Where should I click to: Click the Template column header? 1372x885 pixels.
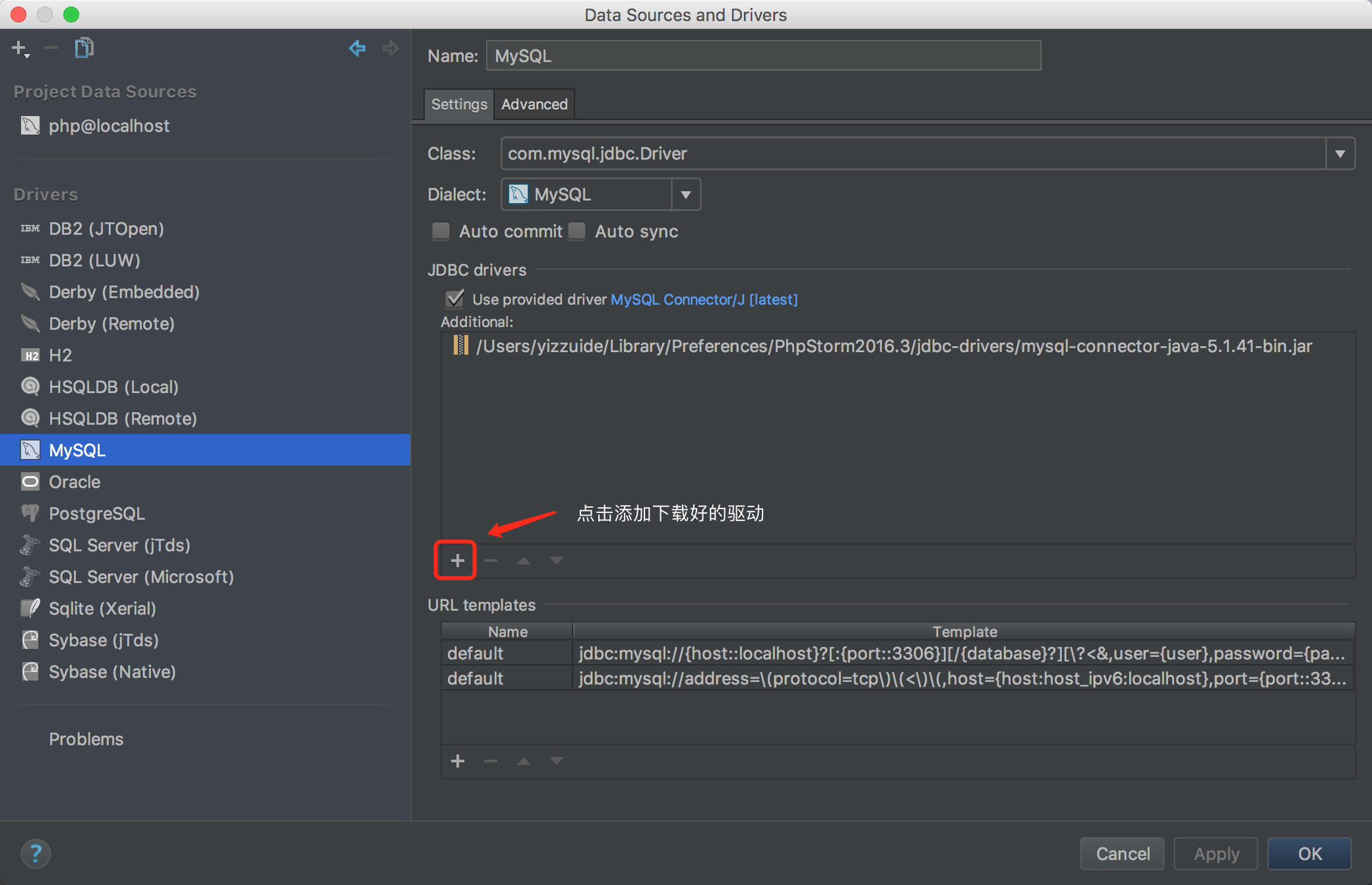coord(964,631)
